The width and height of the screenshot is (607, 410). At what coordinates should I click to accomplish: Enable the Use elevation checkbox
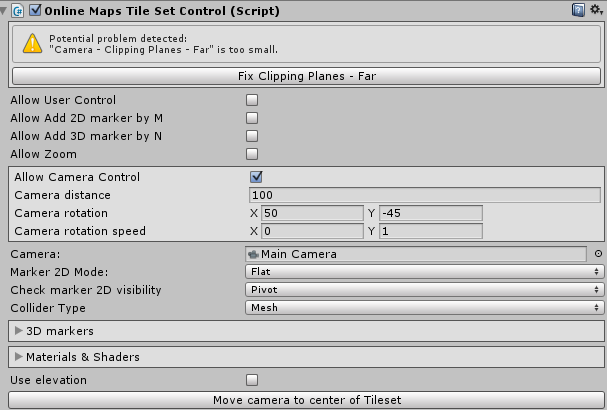pyautogui.click(x=252, y=380)
